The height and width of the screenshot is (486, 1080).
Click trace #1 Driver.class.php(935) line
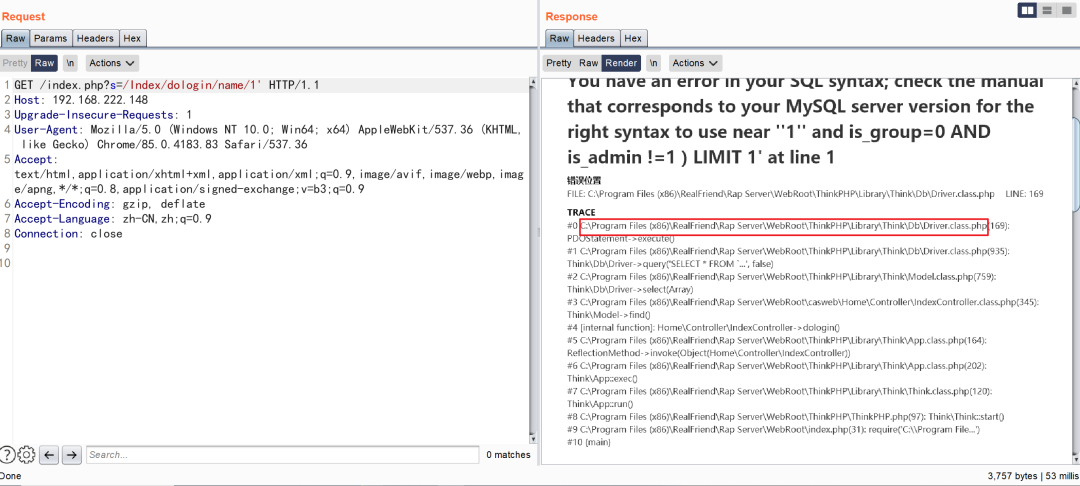click(789, 251)
